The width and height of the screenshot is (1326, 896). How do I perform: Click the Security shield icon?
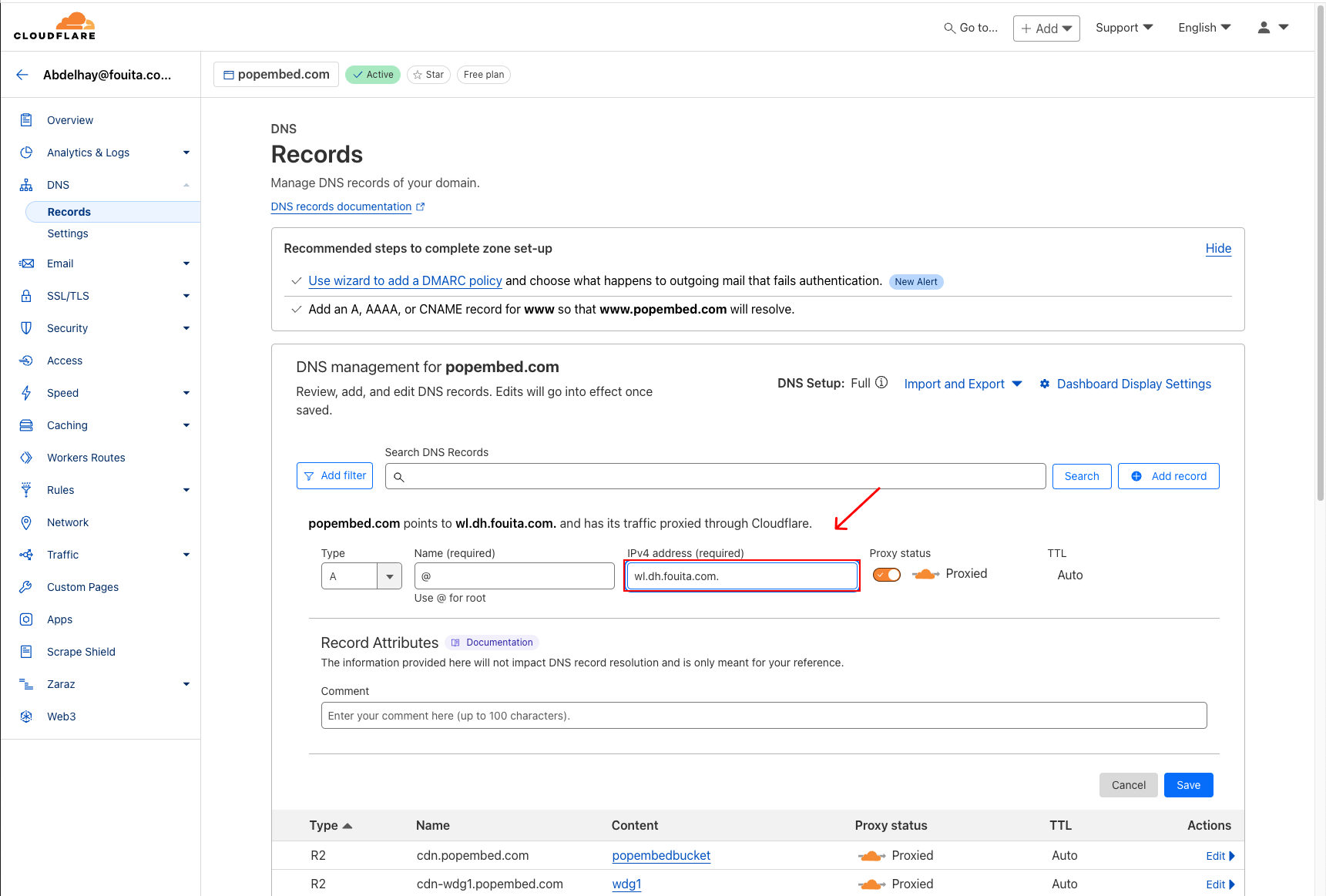pyautogui.click(x=26, y=328)
